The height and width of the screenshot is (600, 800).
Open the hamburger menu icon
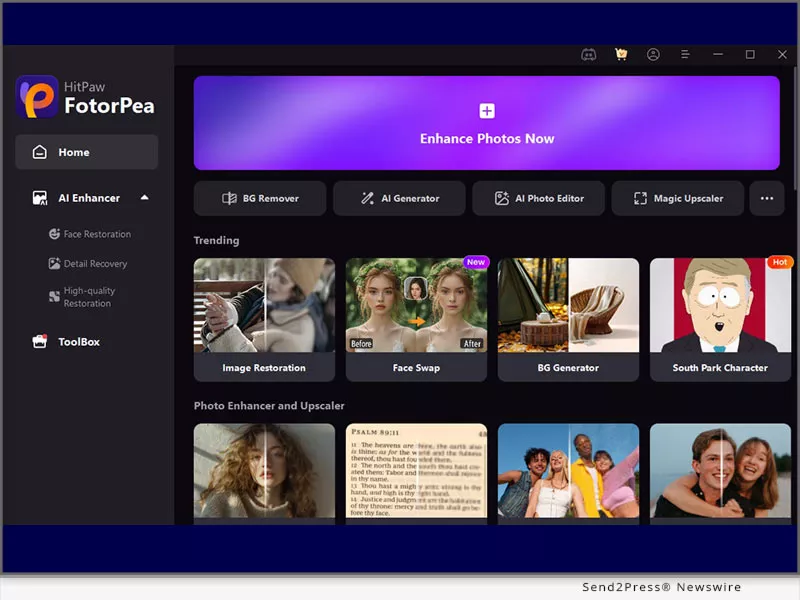685,55
